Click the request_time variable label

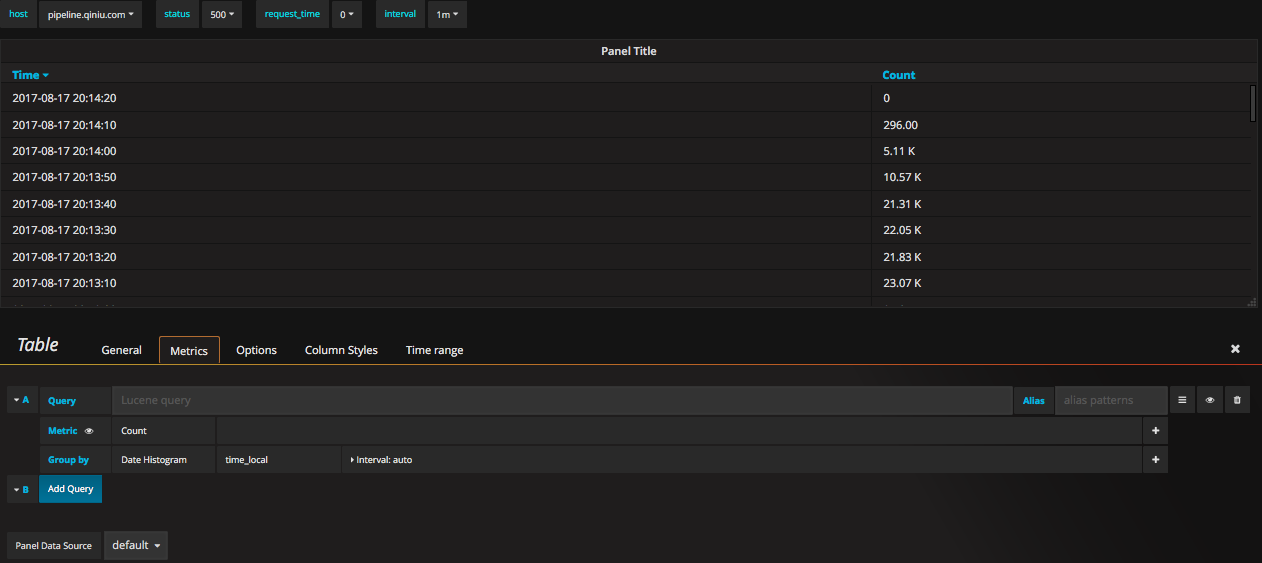pos(293,14)
